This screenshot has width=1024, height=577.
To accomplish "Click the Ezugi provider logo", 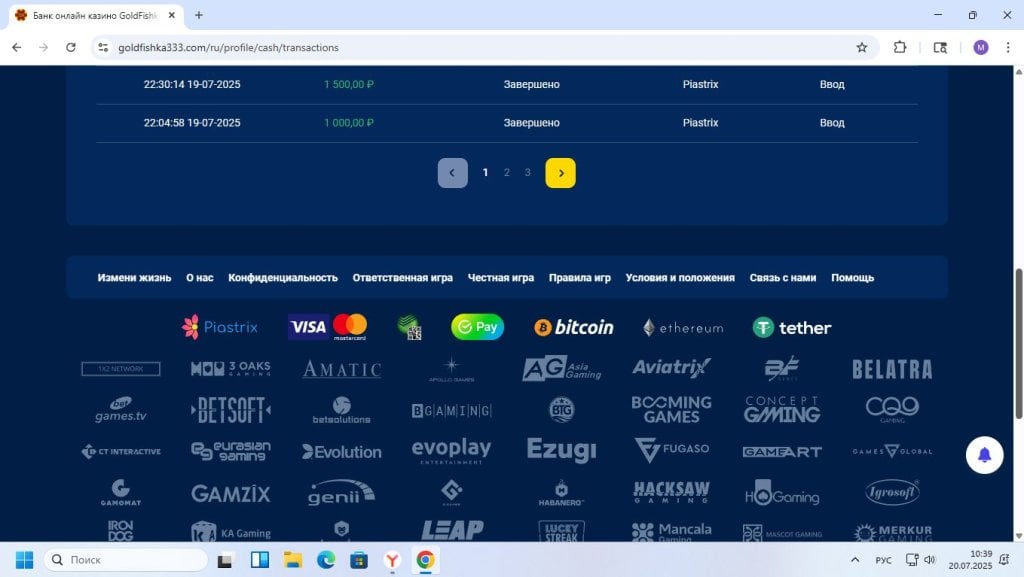I will tap(562, 450).
